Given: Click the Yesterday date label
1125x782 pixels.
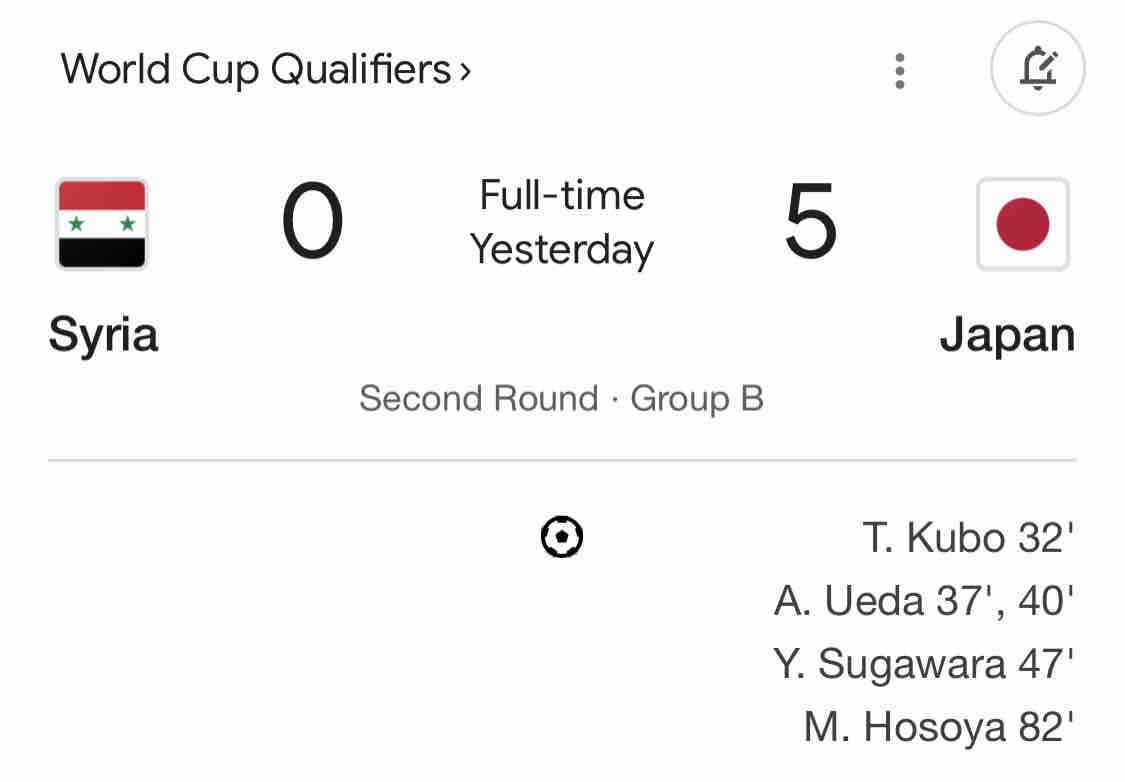Looking at the screenshot, I should click(x=562, y=249).
